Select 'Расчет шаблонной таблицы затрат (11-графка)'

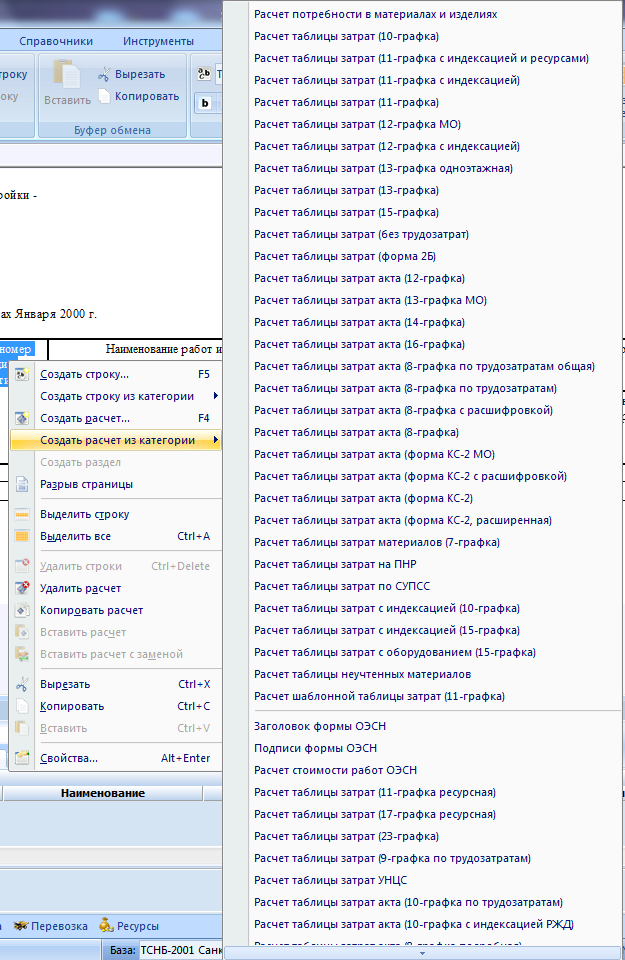[x=380, y=697]
